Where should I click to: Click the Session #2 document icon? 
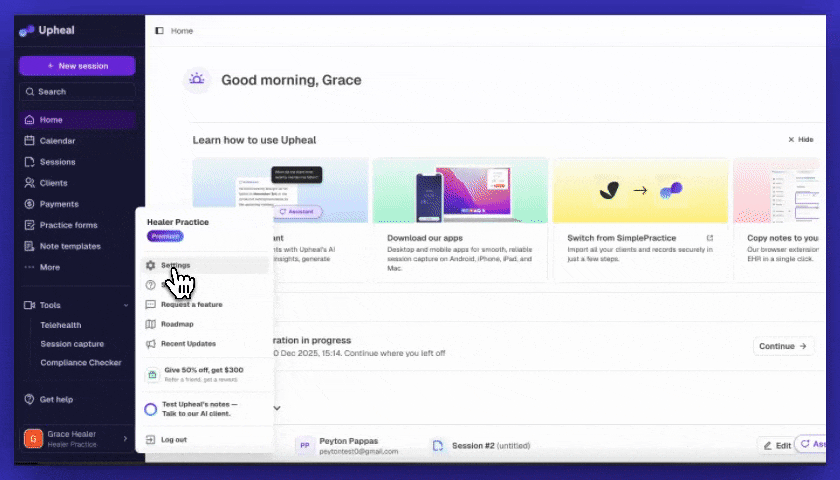[x=438, y=446]
